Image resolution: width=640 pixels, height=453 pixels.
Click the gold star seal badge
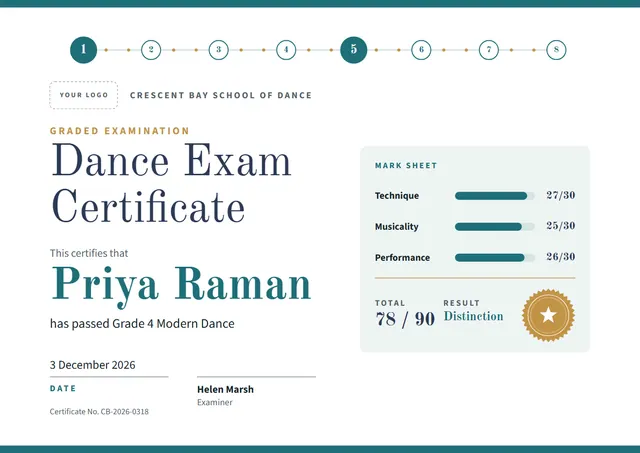[x=548, y=315]
